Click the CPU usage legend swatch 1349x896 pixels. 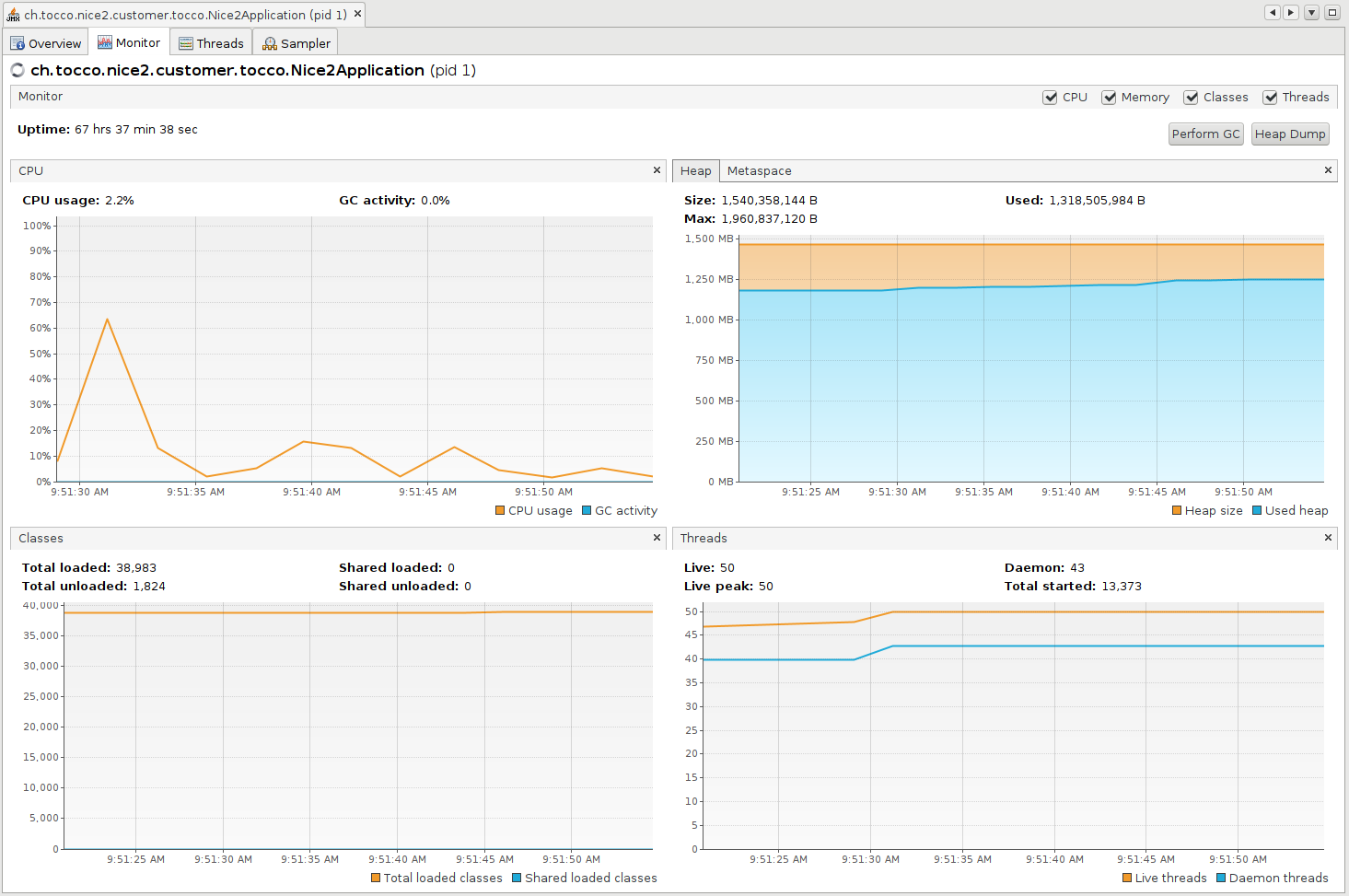pyautogui.click(x=500, y=510)
